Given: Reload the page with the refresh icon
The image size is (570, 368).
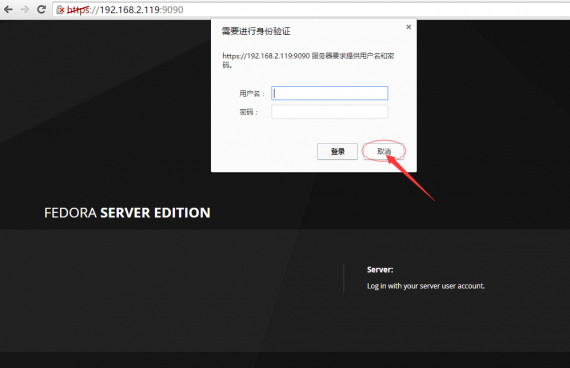Looking at the screenshot, I should [41, 9].
